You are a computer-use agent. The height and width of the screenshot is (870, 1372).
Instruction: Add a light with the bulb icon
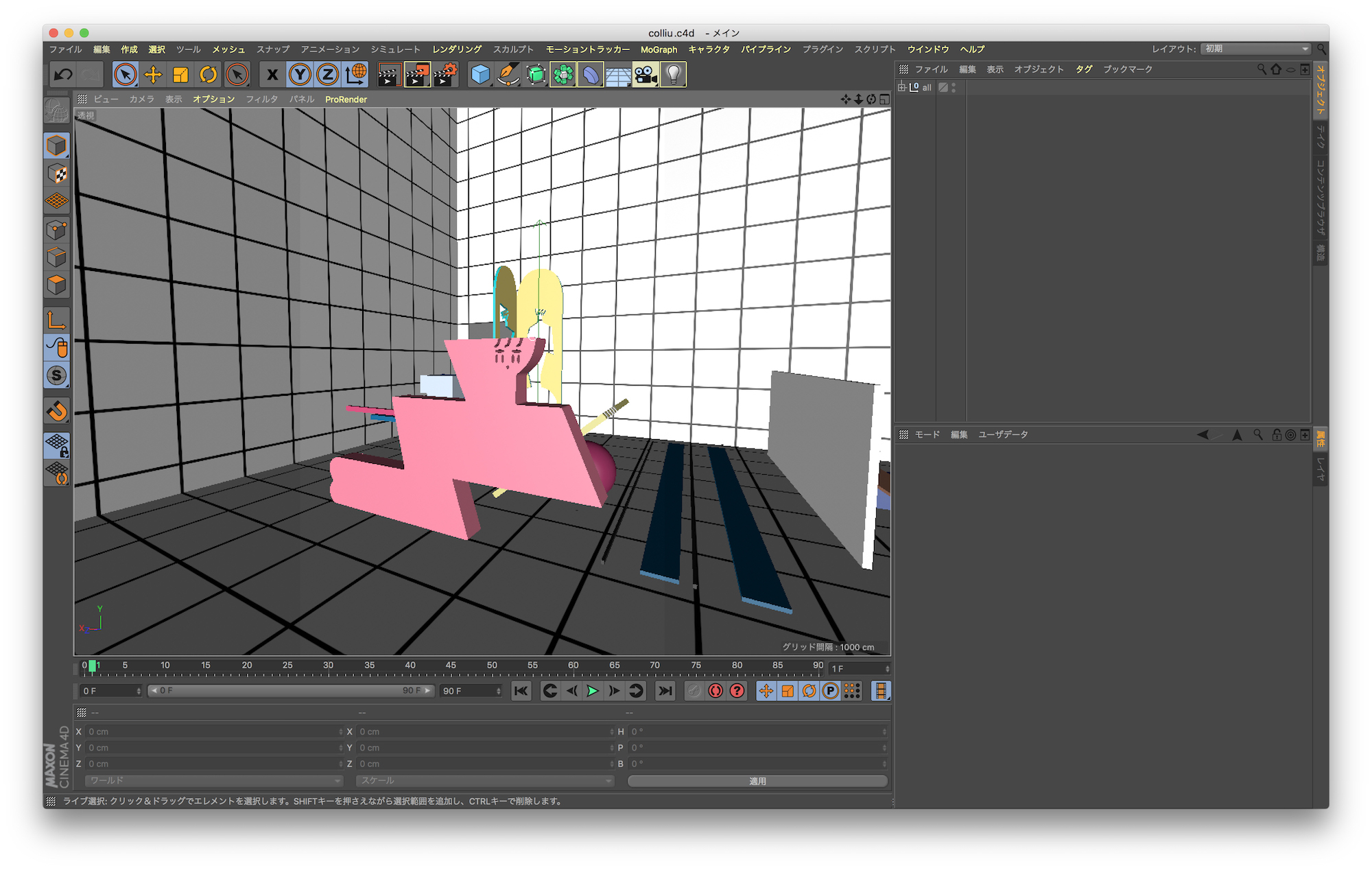[x=673, y=74]
